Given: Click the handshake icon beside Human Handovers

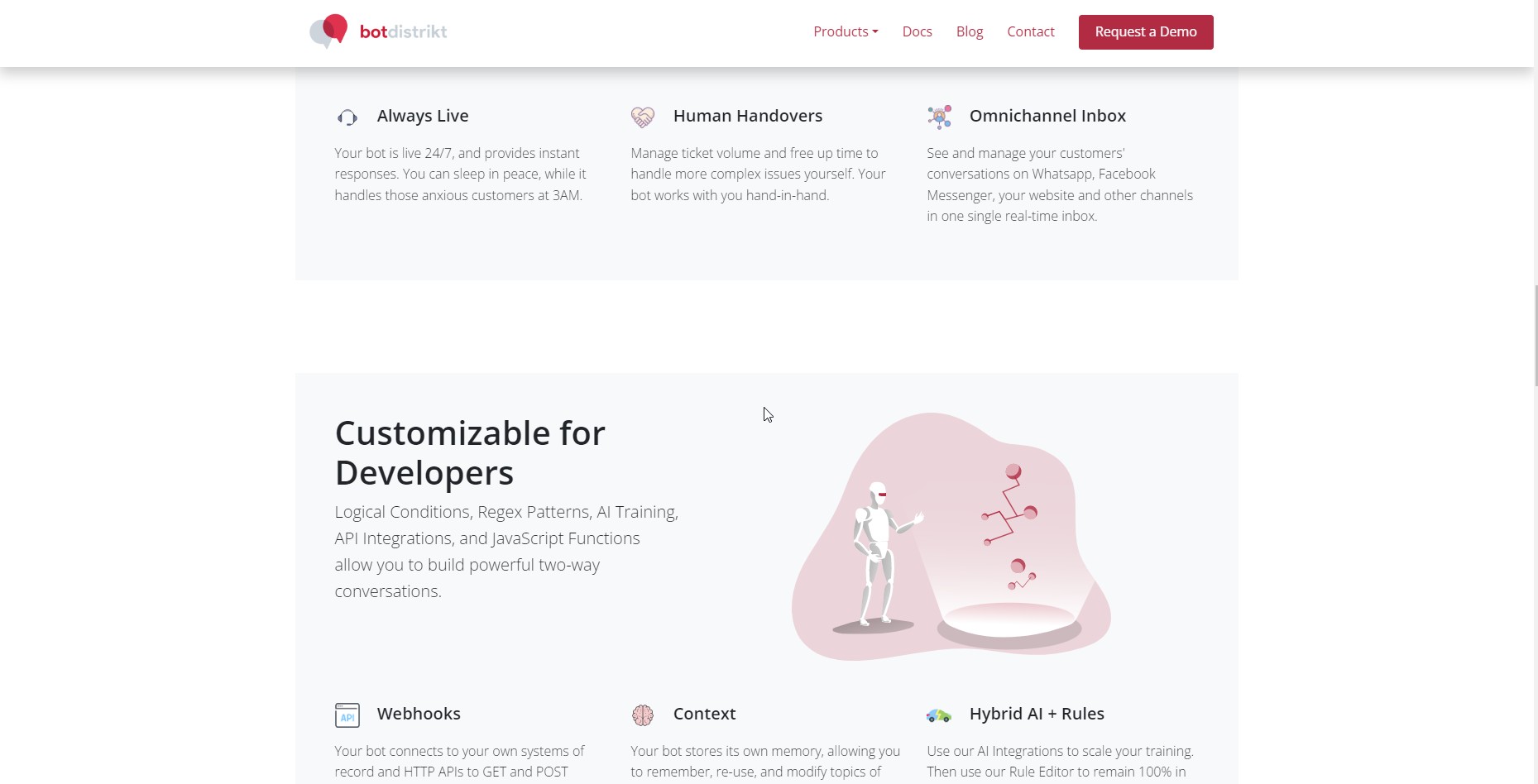Looking at the screenshot, I should [643, 117].
